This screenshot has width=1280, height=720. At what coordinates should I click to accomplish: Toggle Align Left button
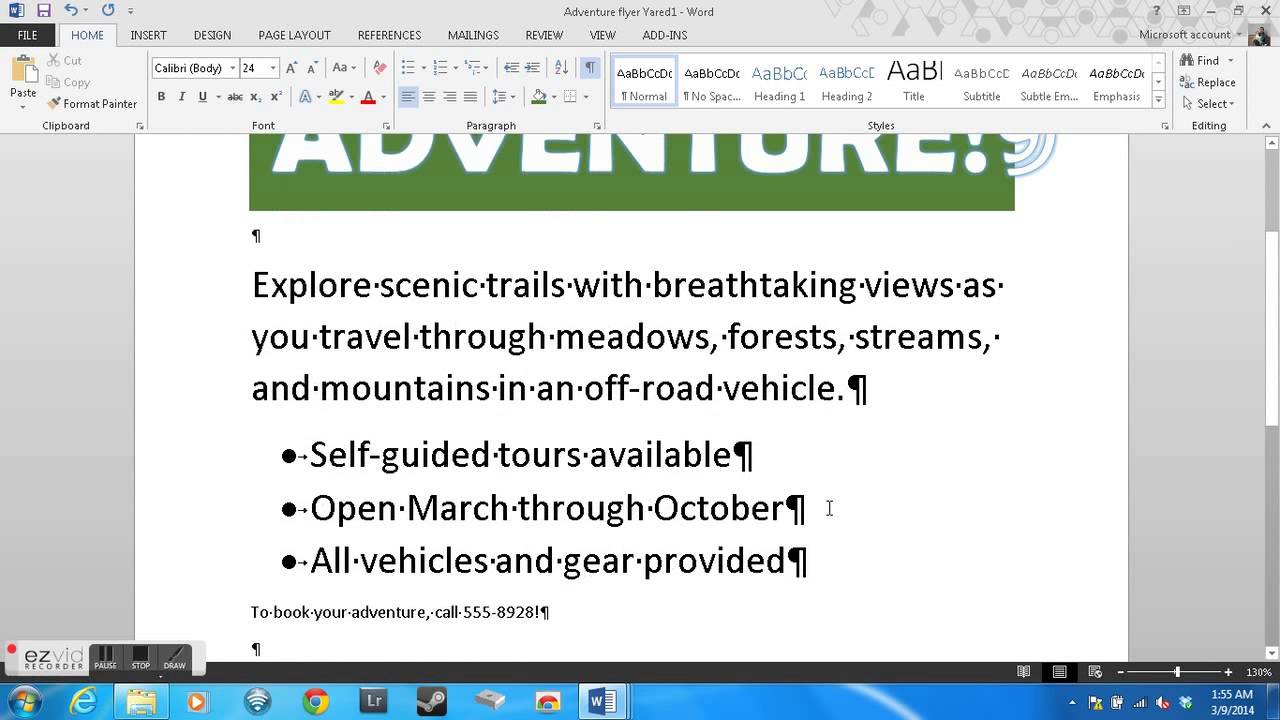[x=408, y=97]
